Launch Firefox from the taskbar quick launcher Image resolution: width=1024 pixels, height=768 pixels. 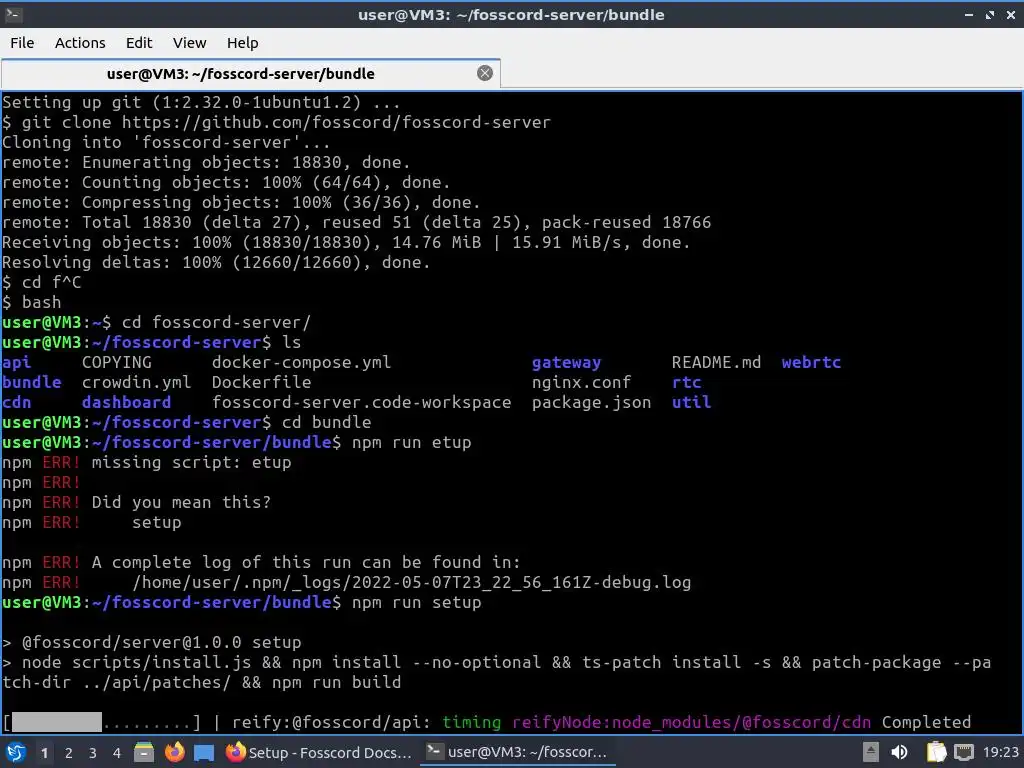coord(174,752)
